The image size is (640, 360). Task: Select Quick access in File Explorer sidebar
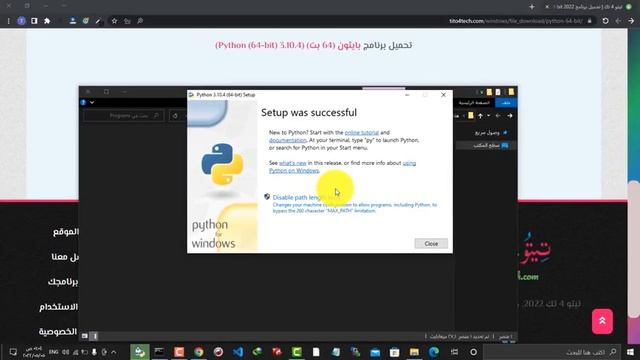490,133
